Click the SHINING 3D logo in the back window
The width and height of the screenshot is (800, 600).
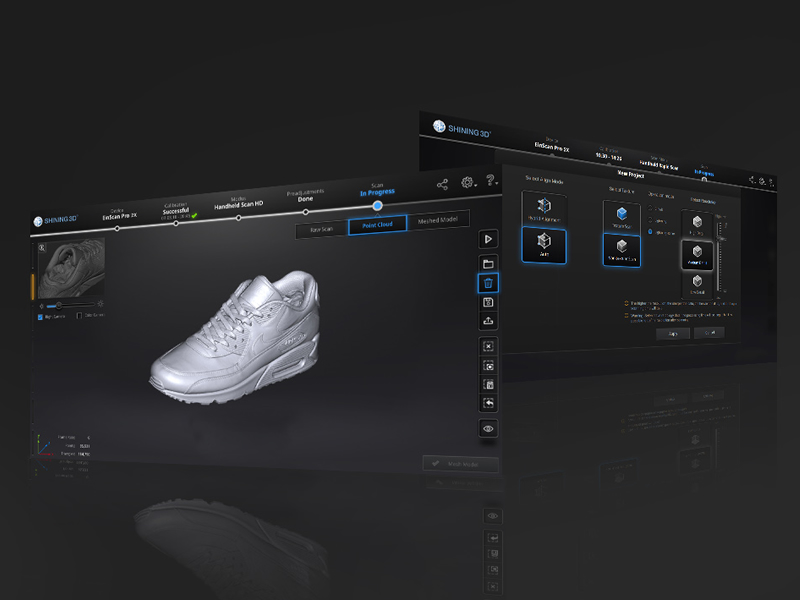coord(461,129)
